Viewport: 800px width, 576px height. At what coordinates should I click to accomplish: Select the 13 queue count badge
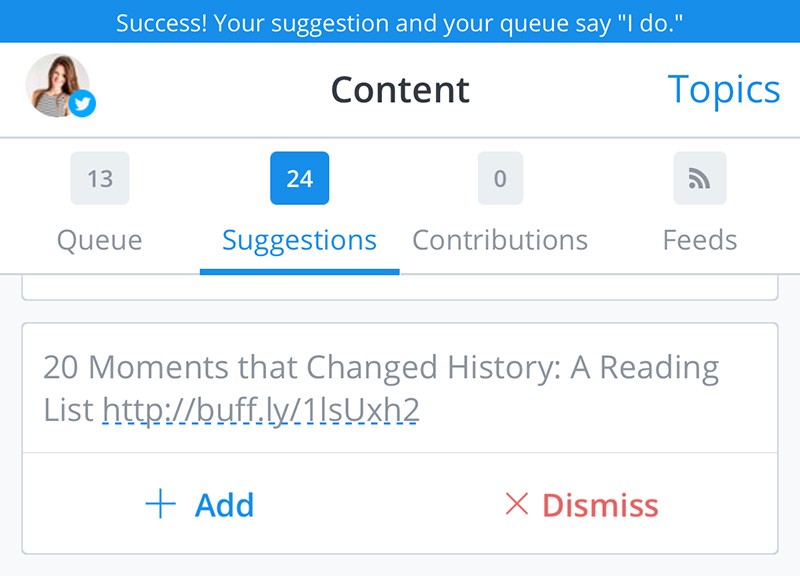click(x=100, y=178)
